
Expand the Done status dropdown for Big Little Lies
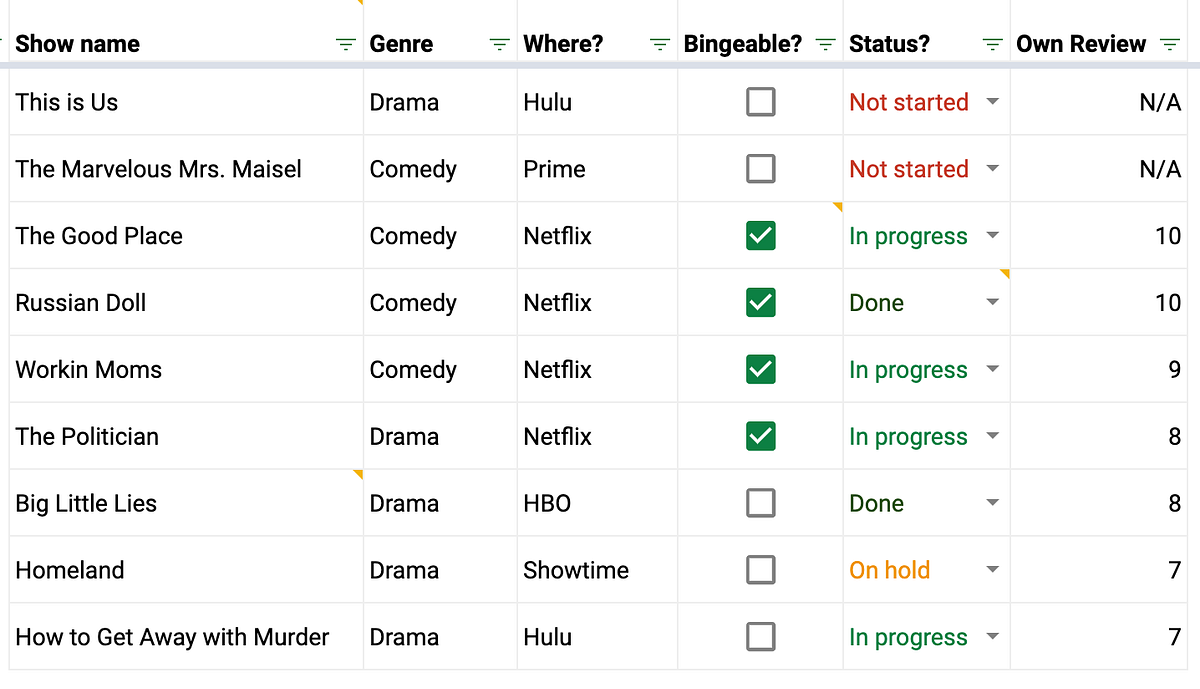coord(993,502)
